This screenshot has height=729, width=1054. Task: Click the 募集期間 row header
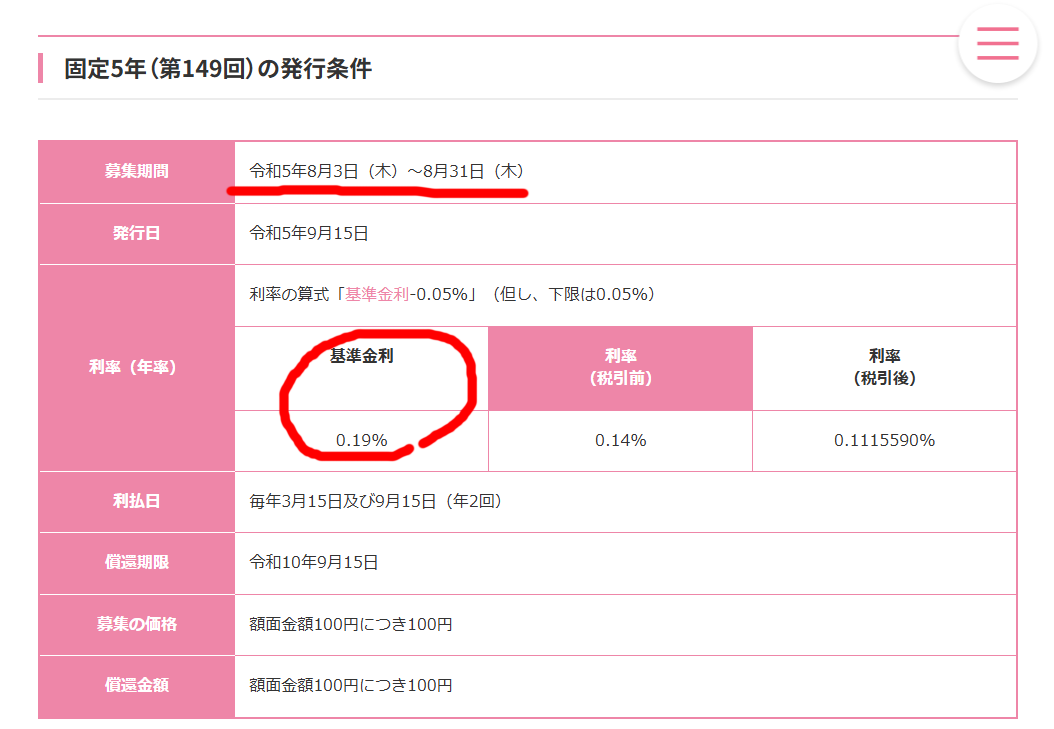136,172
